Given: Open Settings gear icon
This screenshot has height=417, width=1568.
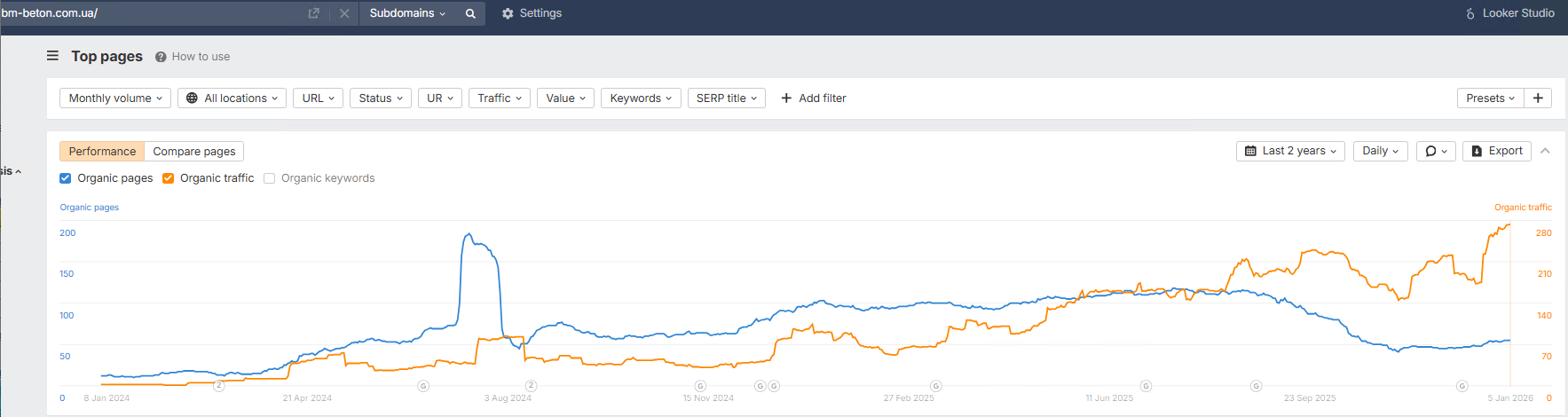Looking at the screenshot, I should (508, 13).
